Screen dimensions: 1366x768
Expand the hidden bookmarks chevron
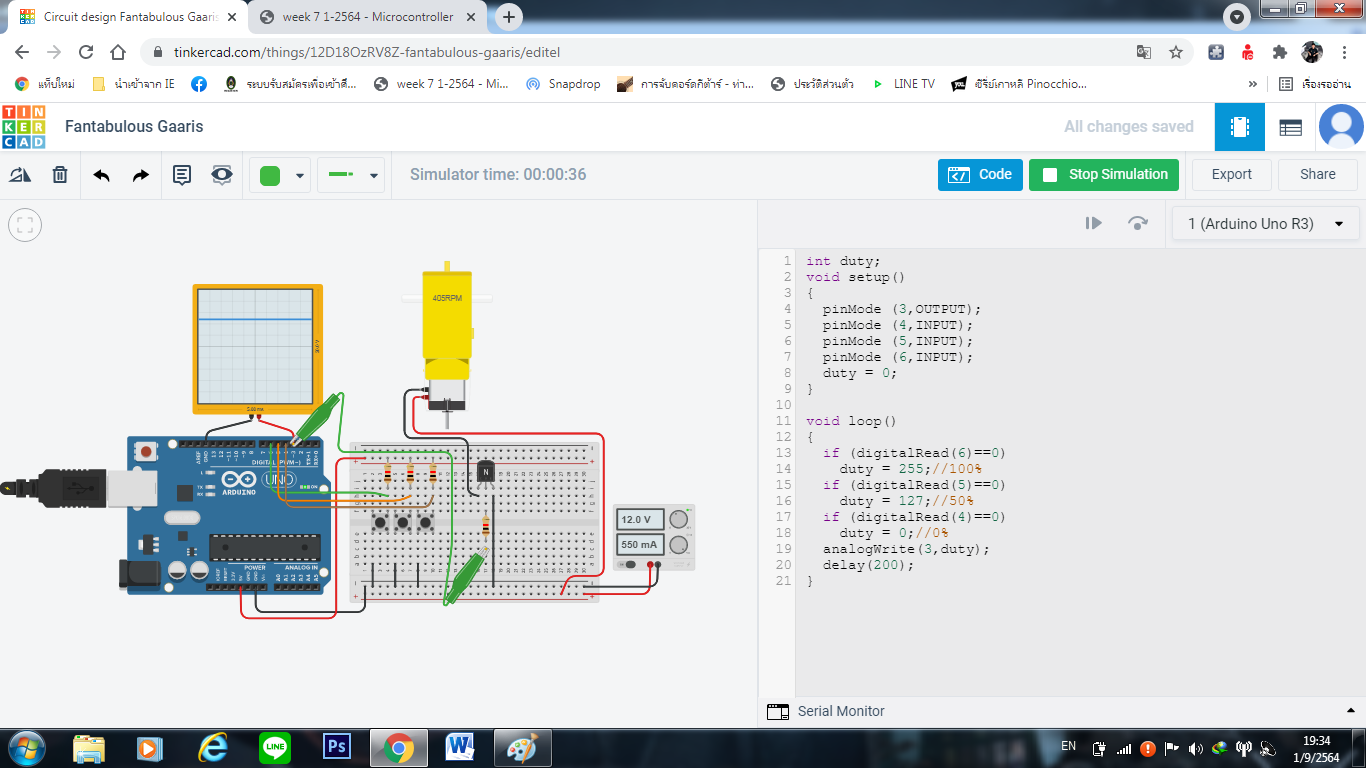tap(1253, 84)
